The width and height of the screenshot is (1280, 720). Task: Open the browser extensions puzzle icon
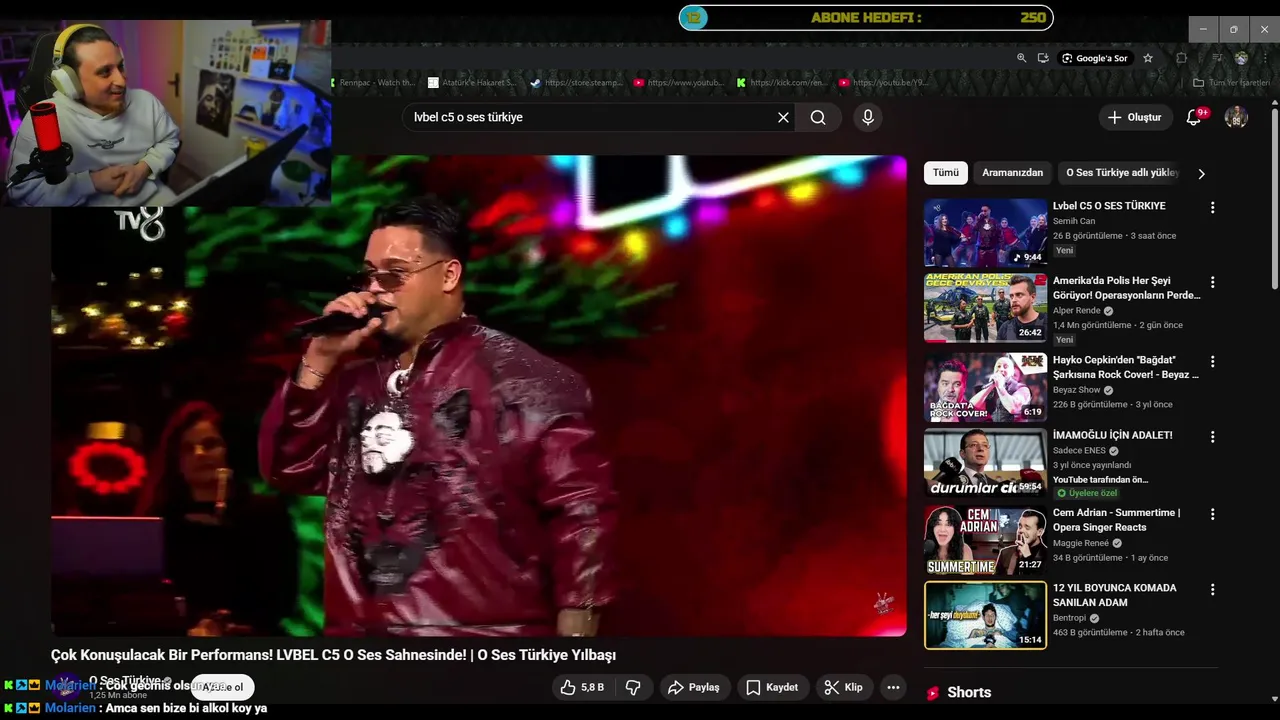(x=1181, y=58)
